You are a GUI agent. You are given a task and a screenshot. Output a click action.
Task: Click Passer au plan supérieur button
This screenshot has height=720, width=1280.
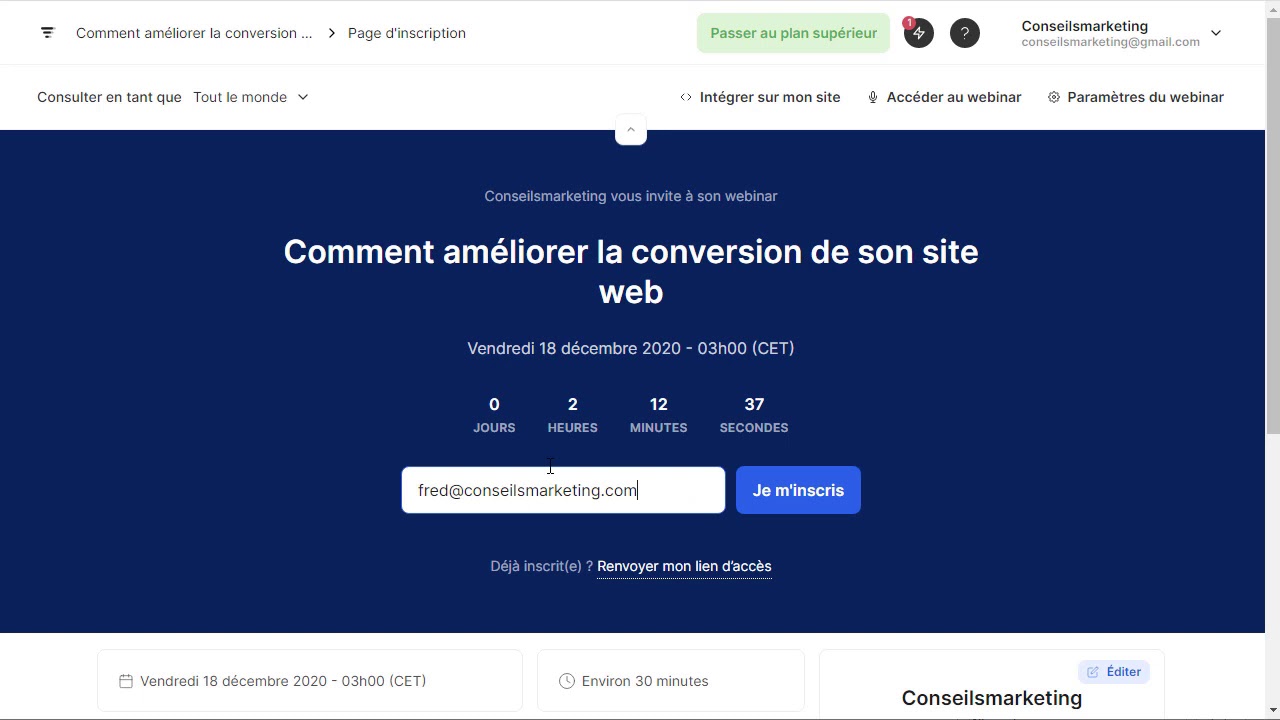[x=793, y=33]
